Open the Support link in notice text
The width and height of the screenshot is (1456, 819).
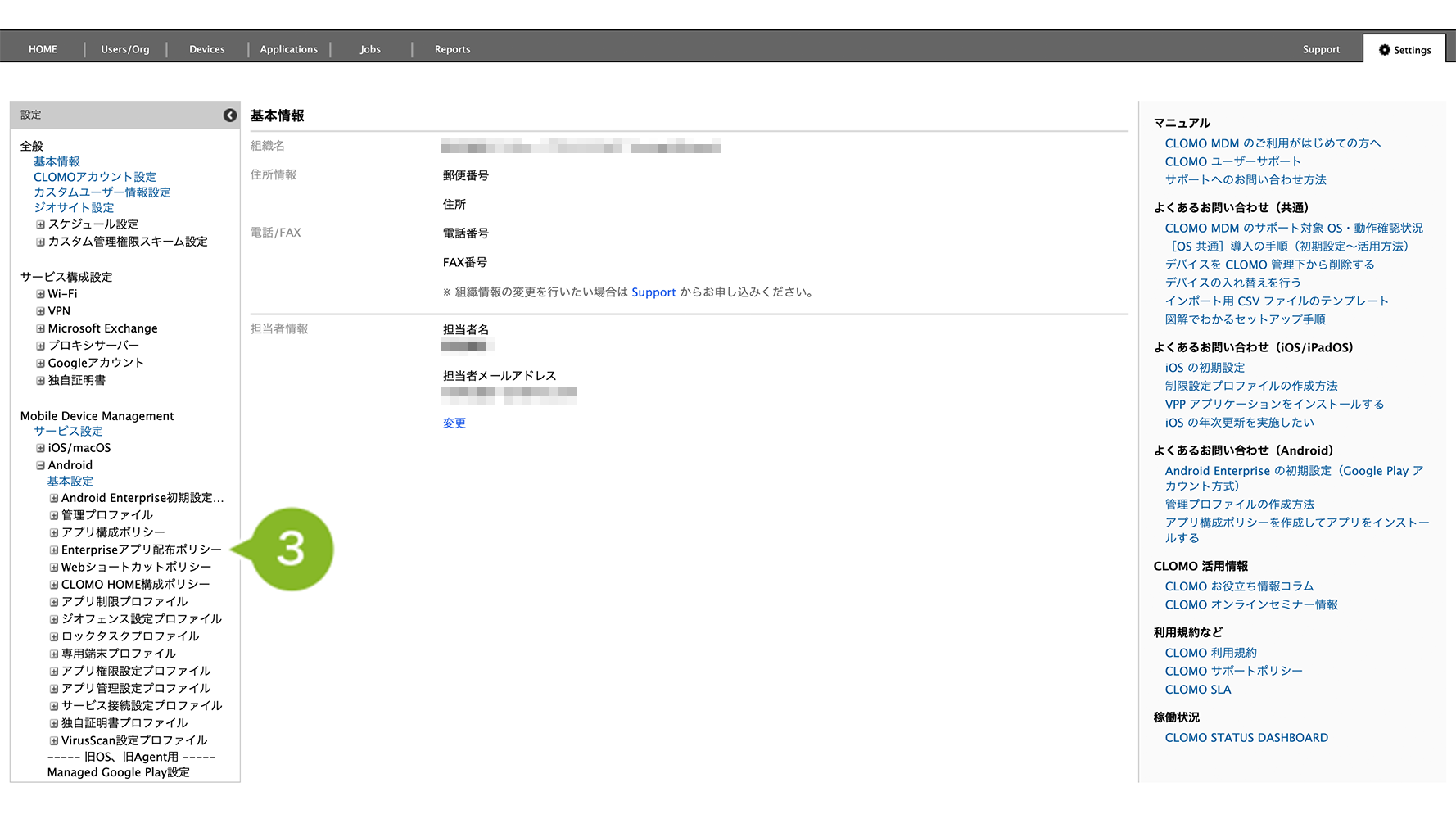pyautogui.click(x=653, y=292)
